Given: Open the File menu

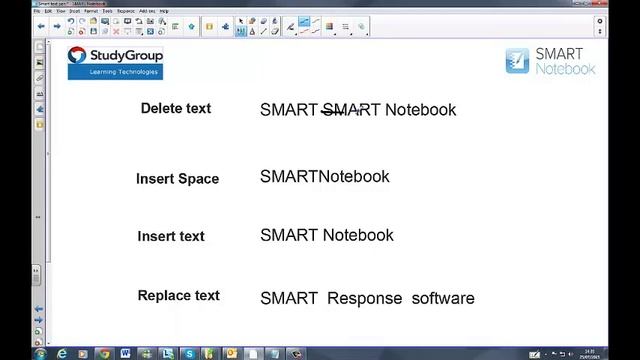Looking at the screenshot, I should pyautogui.click(x=37, y=11).
